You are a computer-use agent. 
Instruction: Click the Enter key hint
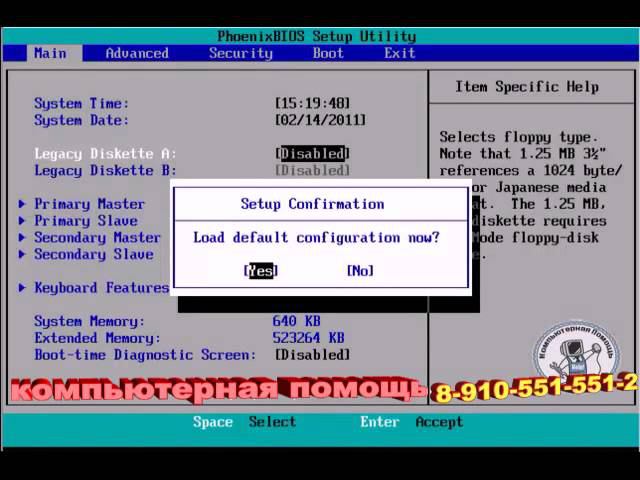[x=380, y=422]
